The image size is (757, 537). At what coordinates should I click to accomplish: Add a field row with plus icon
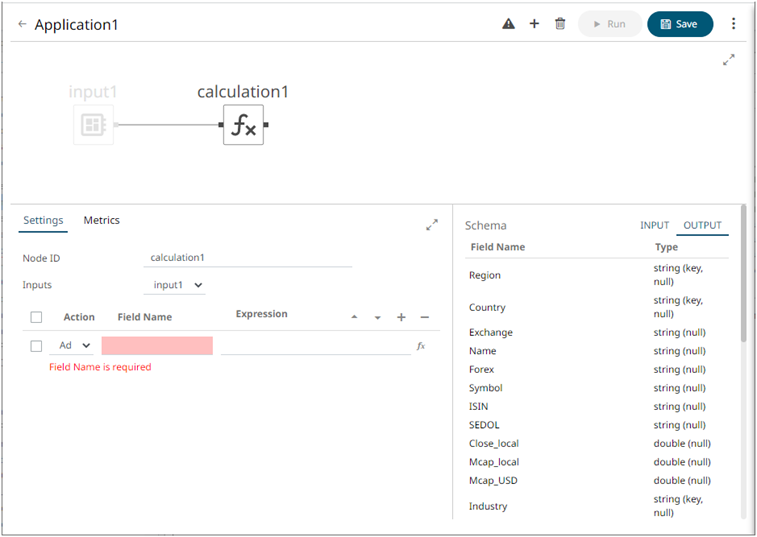401,317
